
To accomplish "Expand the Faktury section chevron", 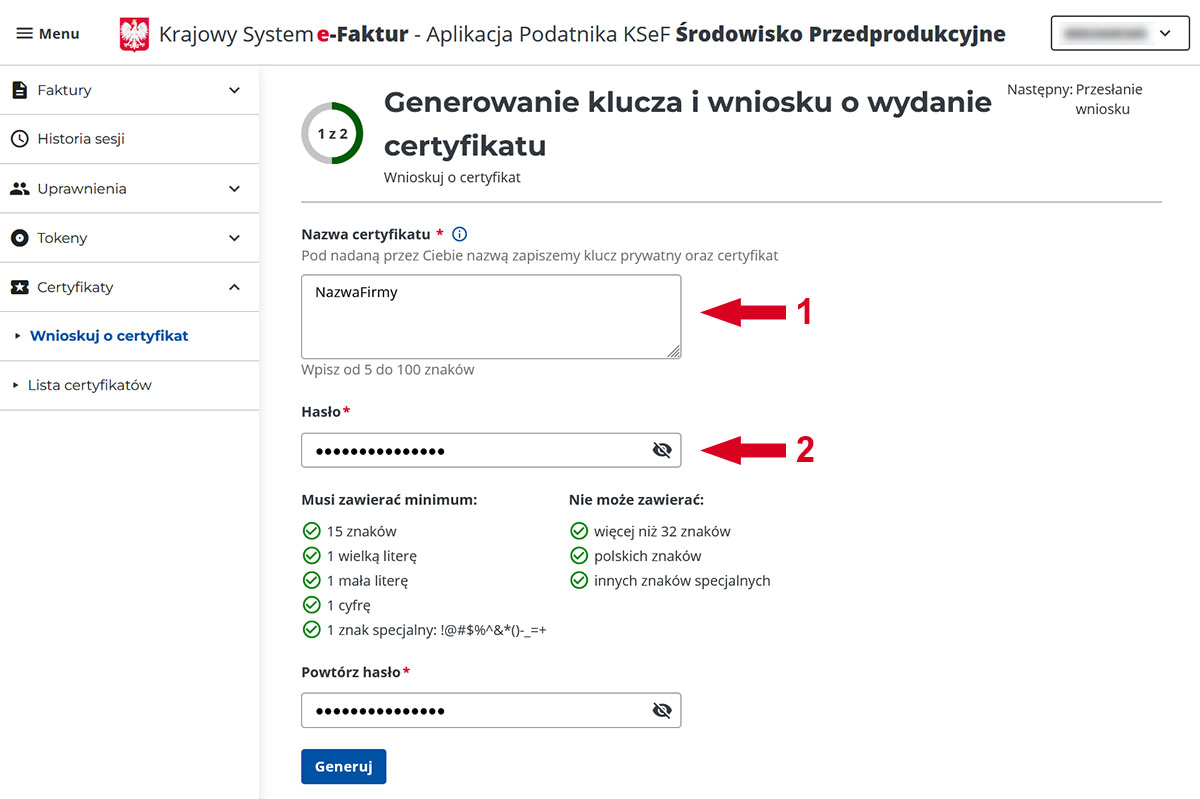I will [235, 90].
